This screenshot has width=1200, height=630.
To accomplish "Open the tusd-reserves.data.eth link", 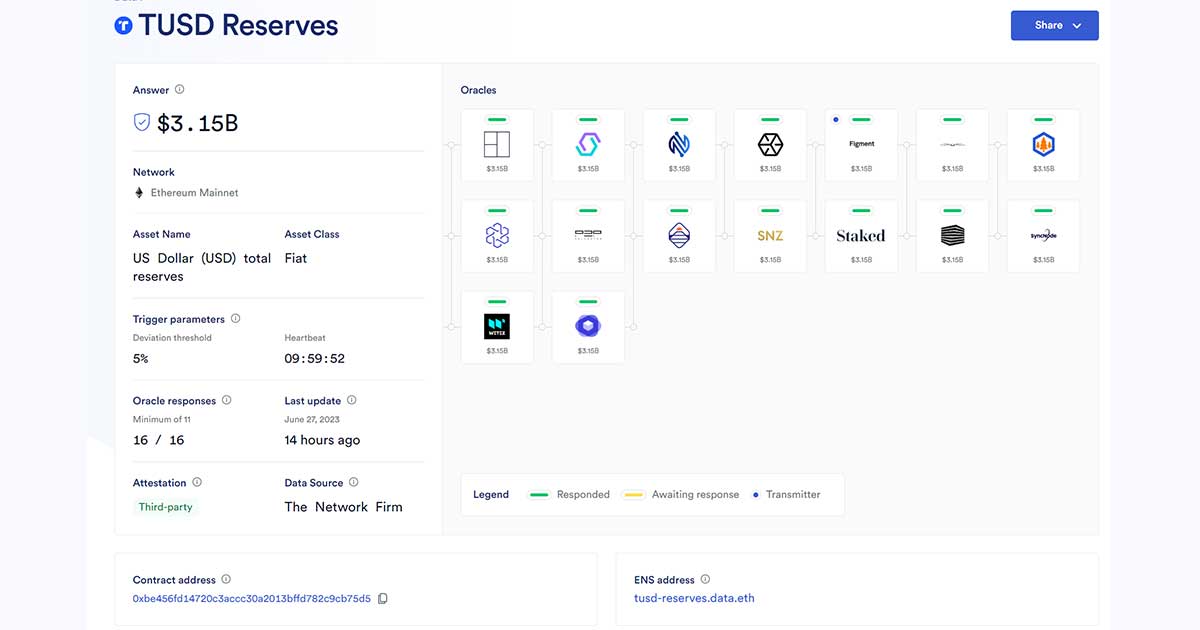I will (x=694, y=599).
